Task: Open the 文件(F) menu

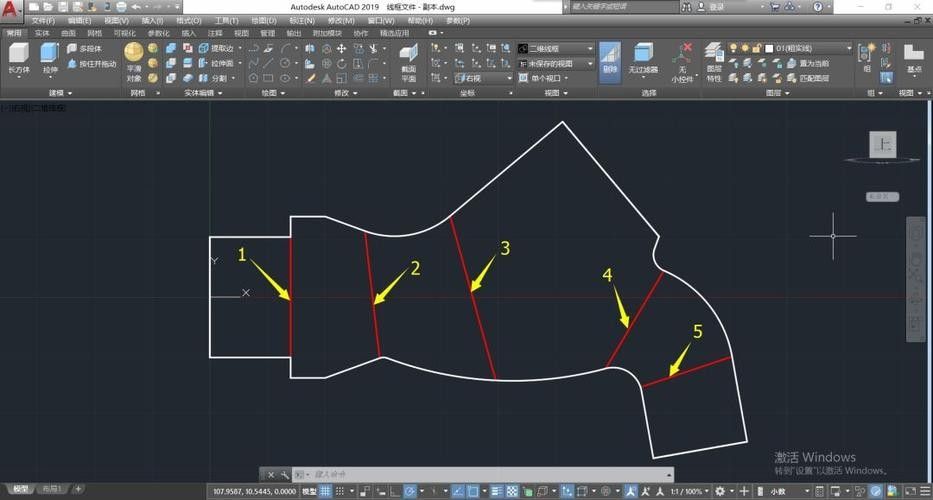Action: pos(43,20)
